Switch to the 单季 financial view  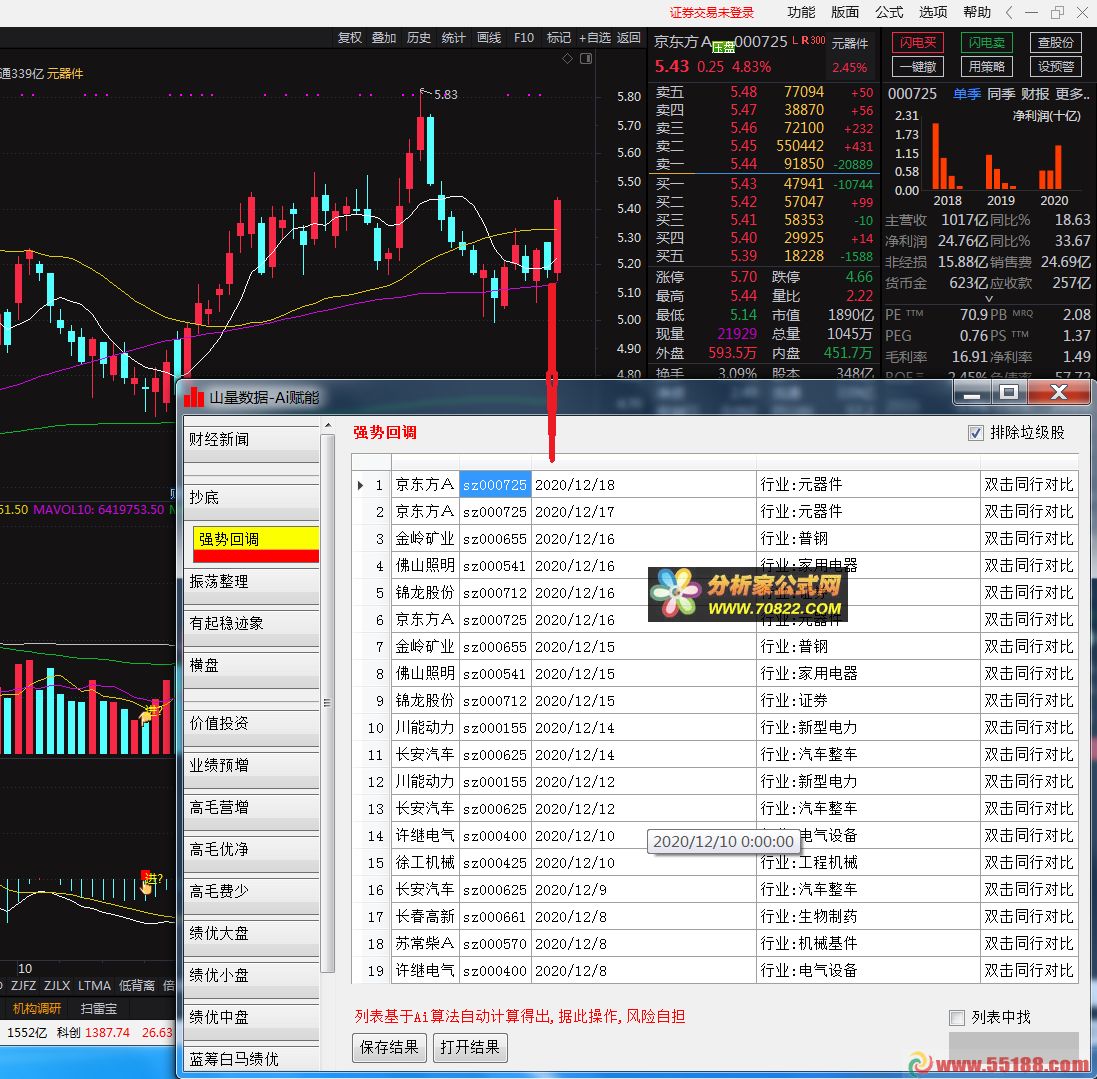pos(966,94)
